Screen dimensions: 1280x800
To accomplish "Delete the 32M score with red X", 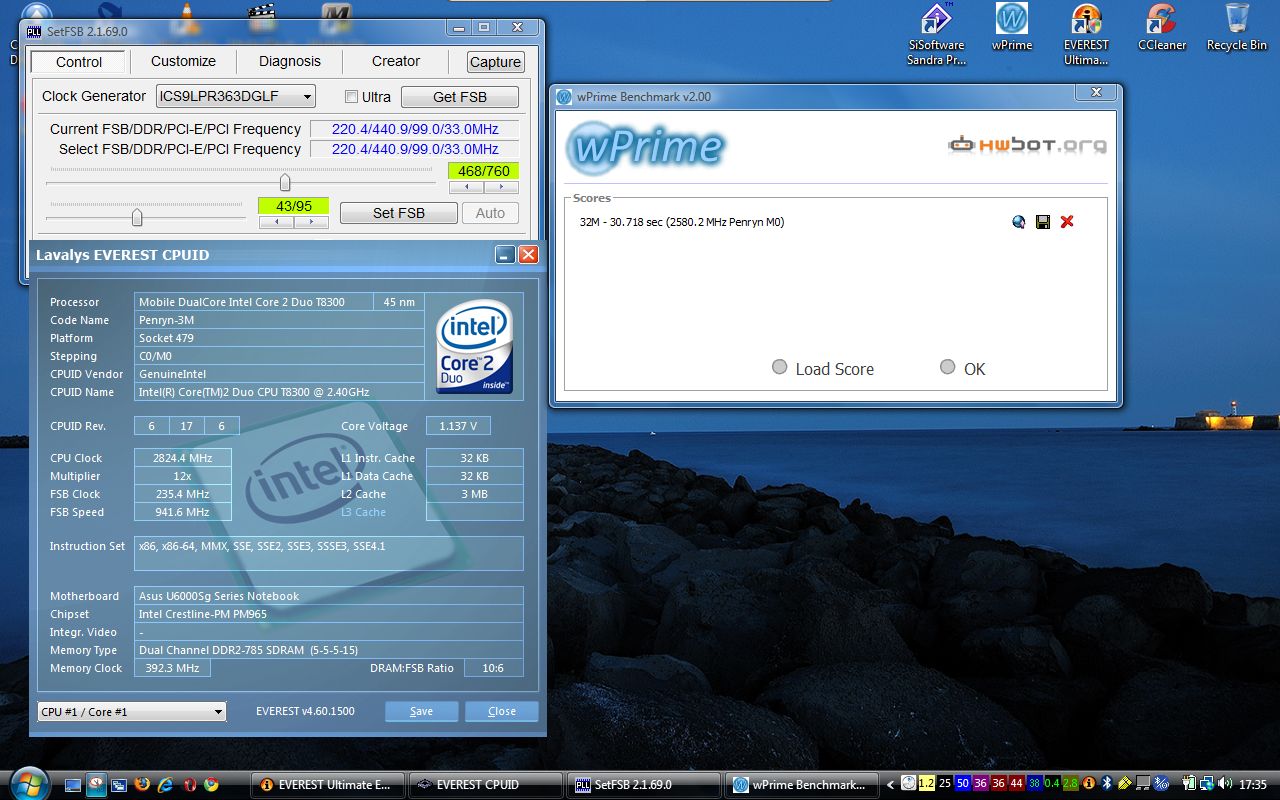I will (x=1067, y=222).
